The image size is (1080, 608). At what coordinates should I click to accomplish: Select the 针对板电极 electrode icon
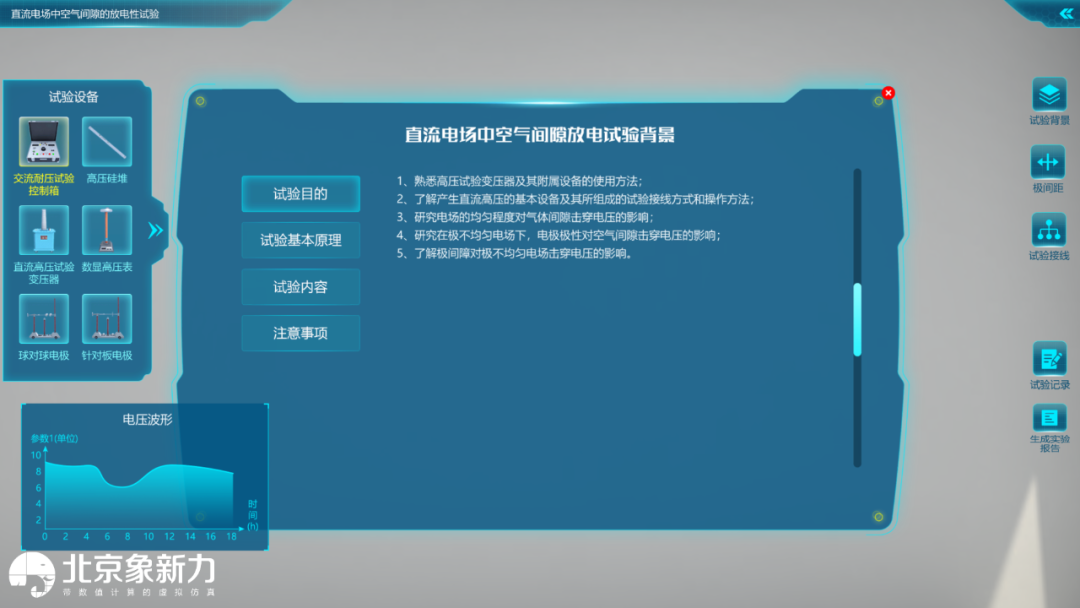[106, 319]
